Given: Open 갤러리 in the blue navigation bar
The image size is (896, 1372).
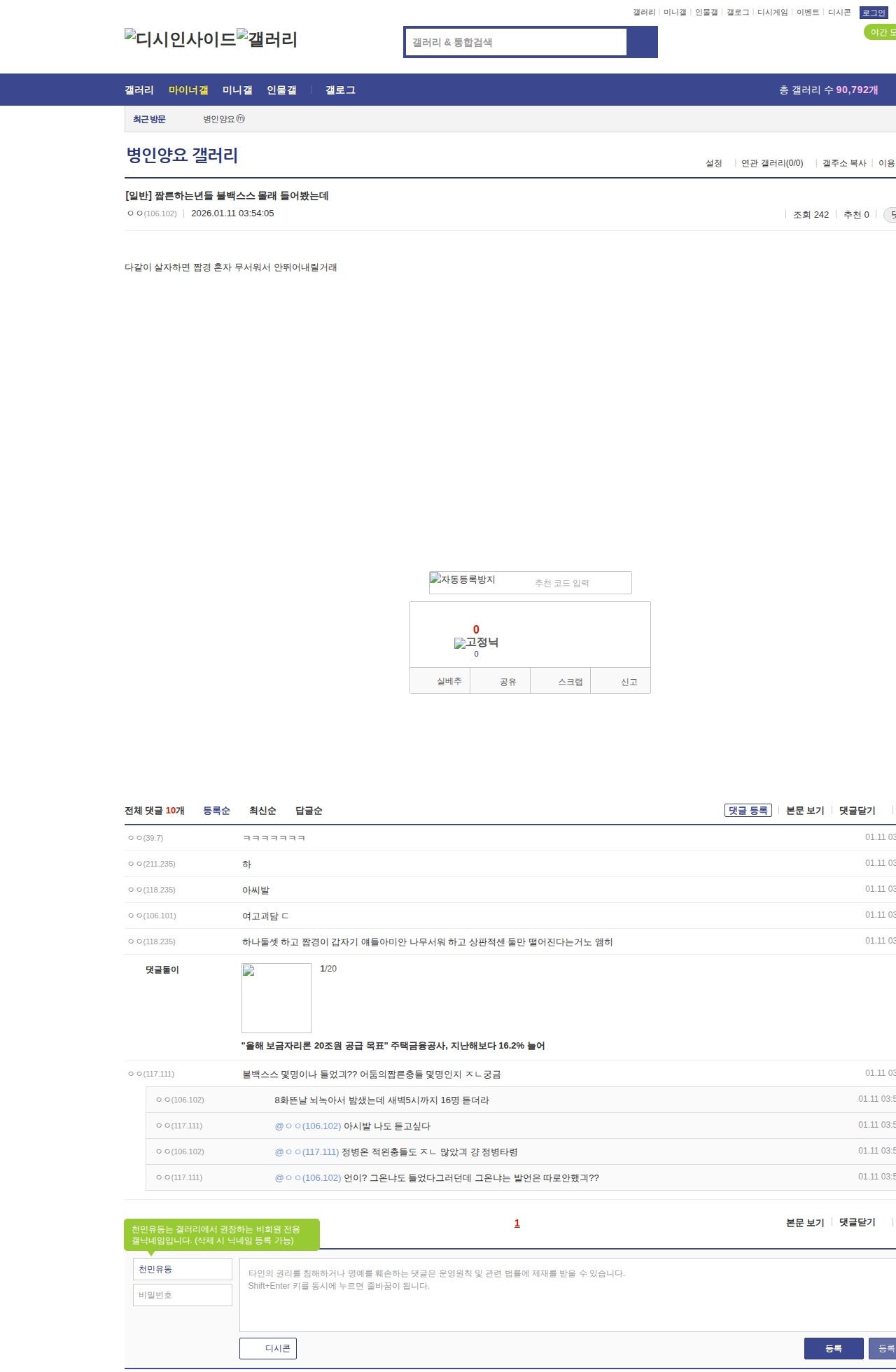Looking at the screenshot, I should (x=139, y=90).
